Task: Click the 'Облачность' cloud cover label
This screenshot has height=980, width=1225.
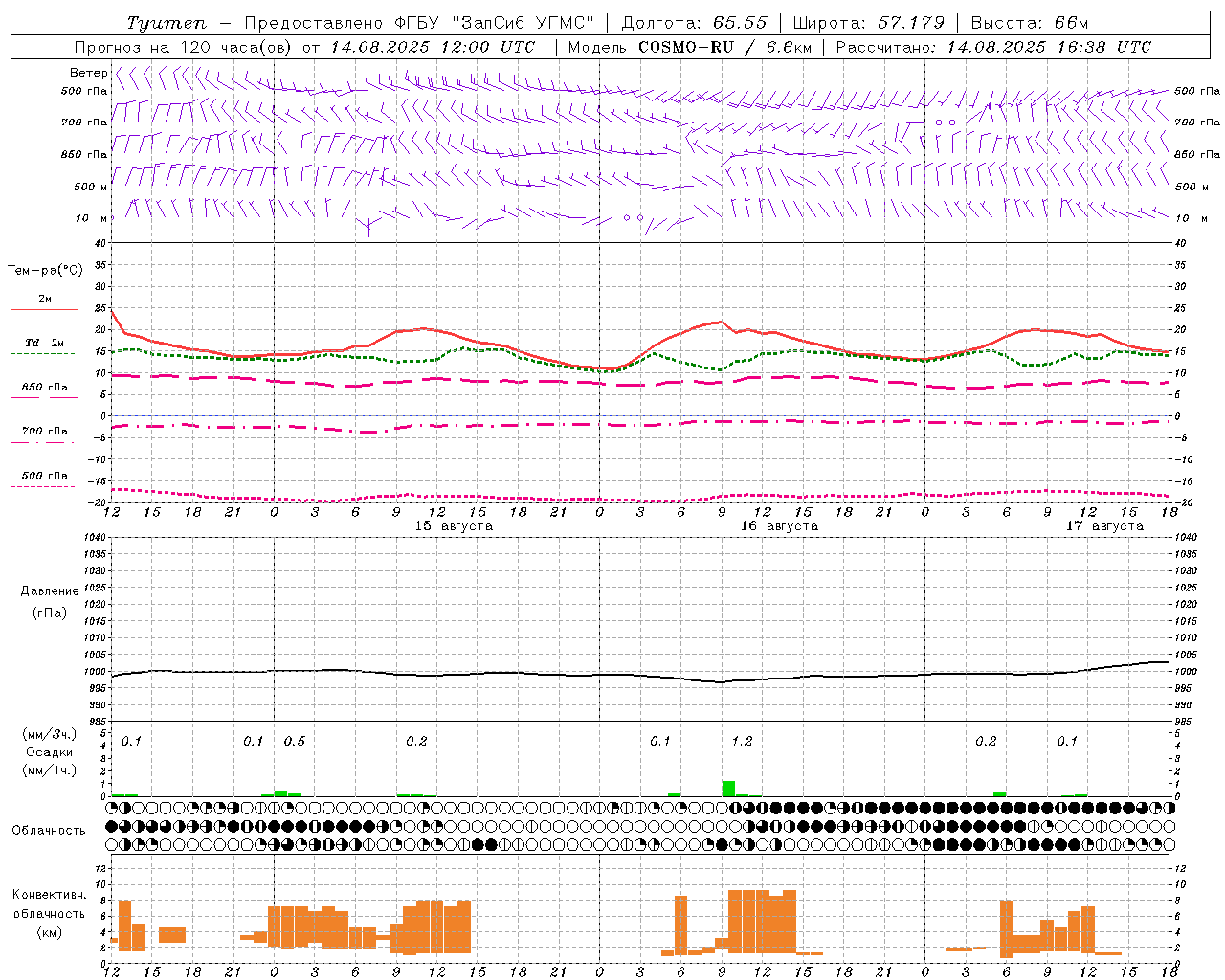Action: click(x=49, y=831)
